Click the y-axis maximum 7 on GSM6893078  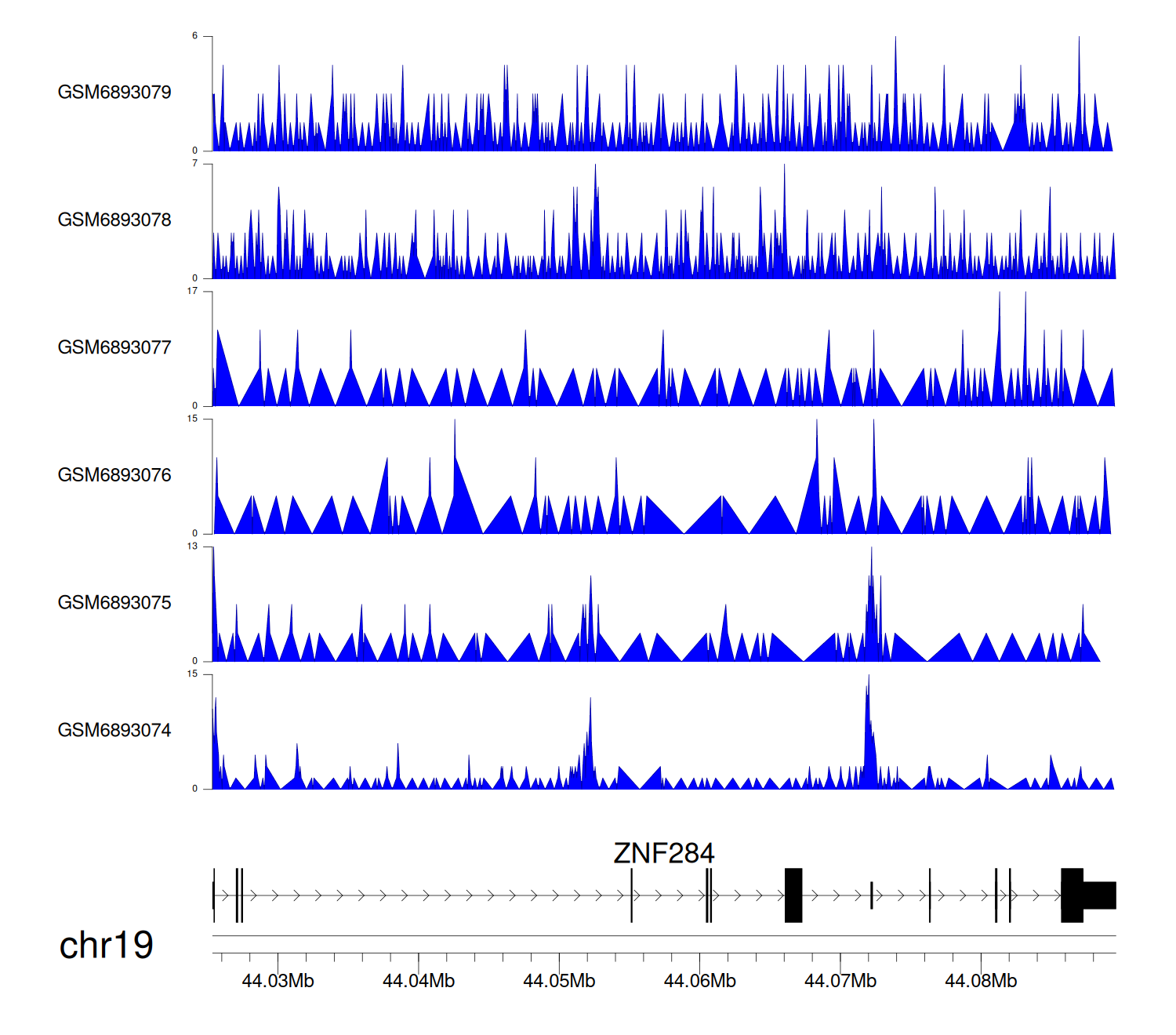[x=194, y=164]
